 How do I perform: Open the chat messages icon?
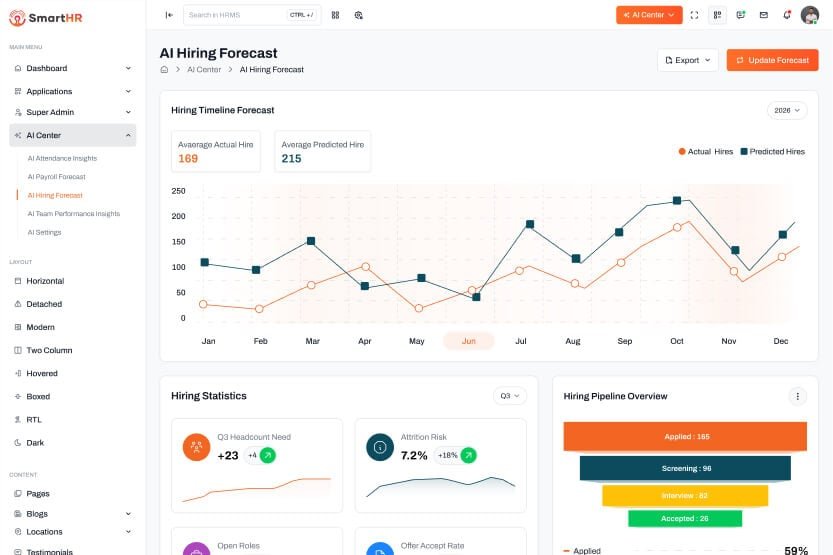[741, 15]
